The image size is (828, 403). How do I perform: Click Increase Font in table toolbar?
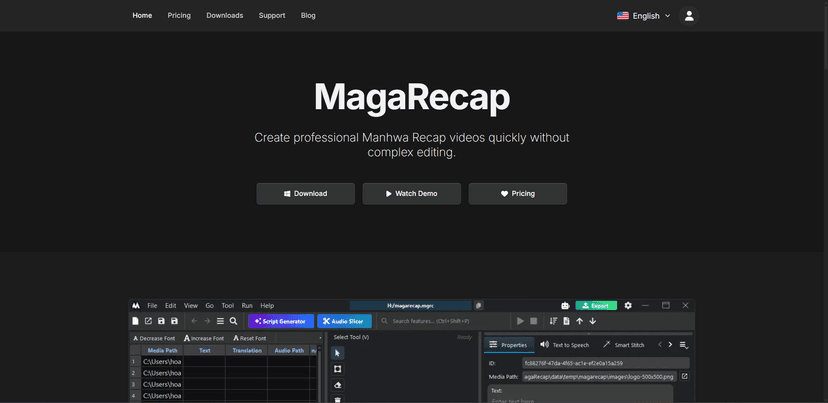coord(204,338)
